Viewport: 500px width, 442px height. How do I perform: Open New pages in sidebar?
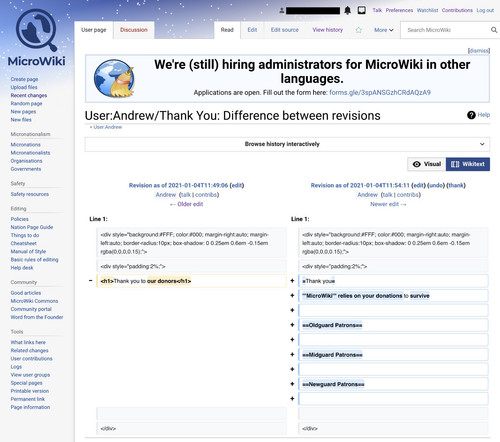(23, 112)
